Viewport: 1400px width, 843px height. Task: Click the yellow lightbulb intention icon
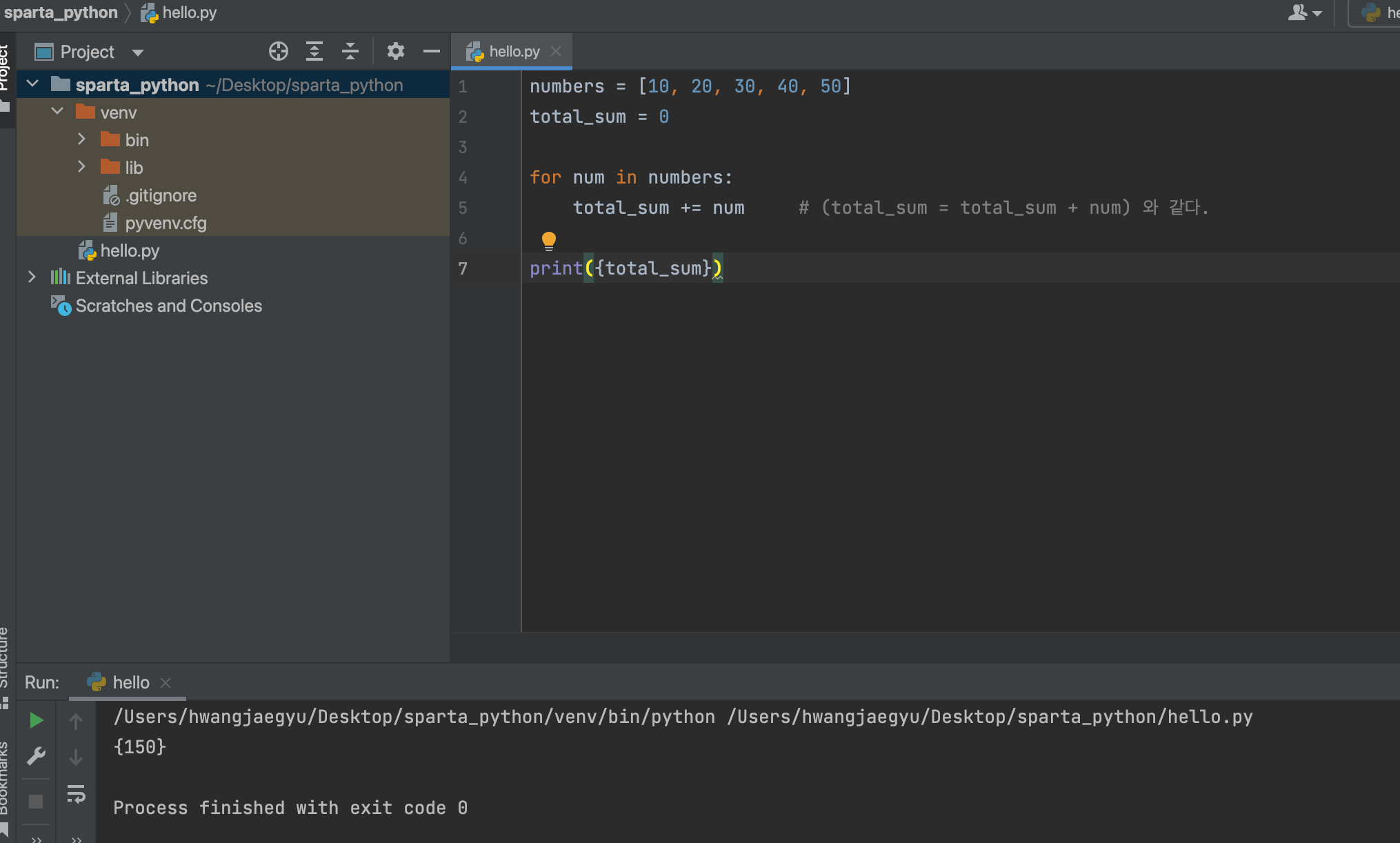[549, 240]
